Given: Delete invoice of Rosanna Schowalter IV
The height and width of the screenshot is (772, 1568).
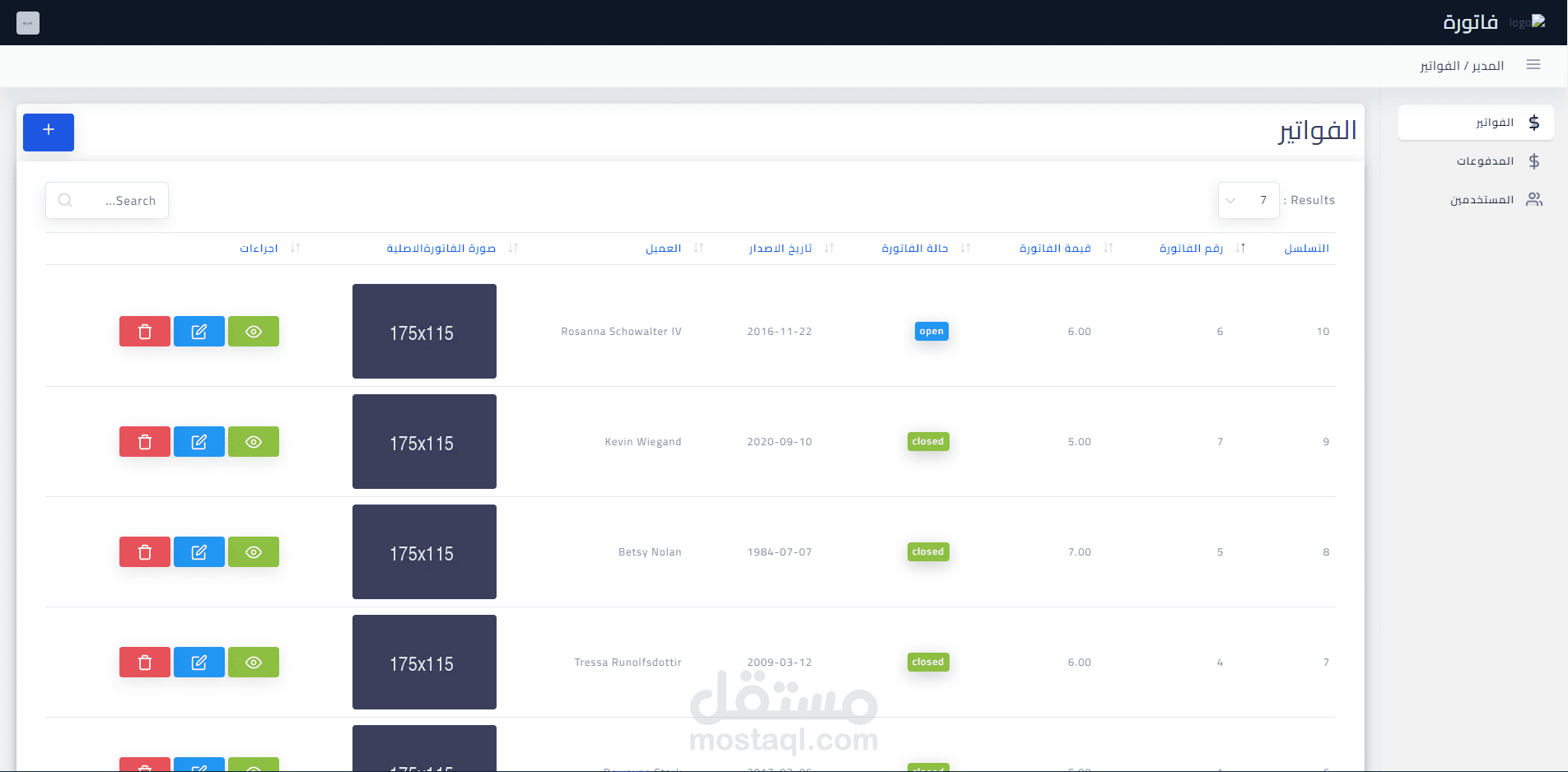Looking at the screenshot, I should pyautogui.click(x=145, y=332).
